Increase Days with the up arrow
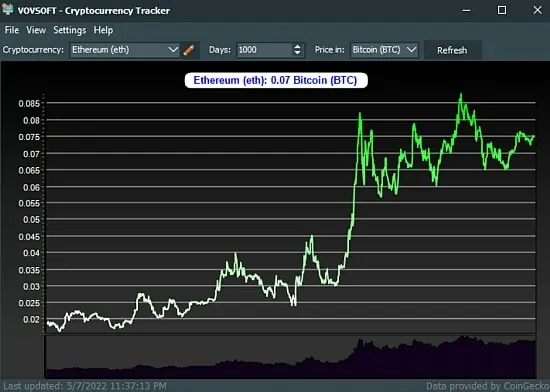This screenshot has height=392, width=550. 297,46
